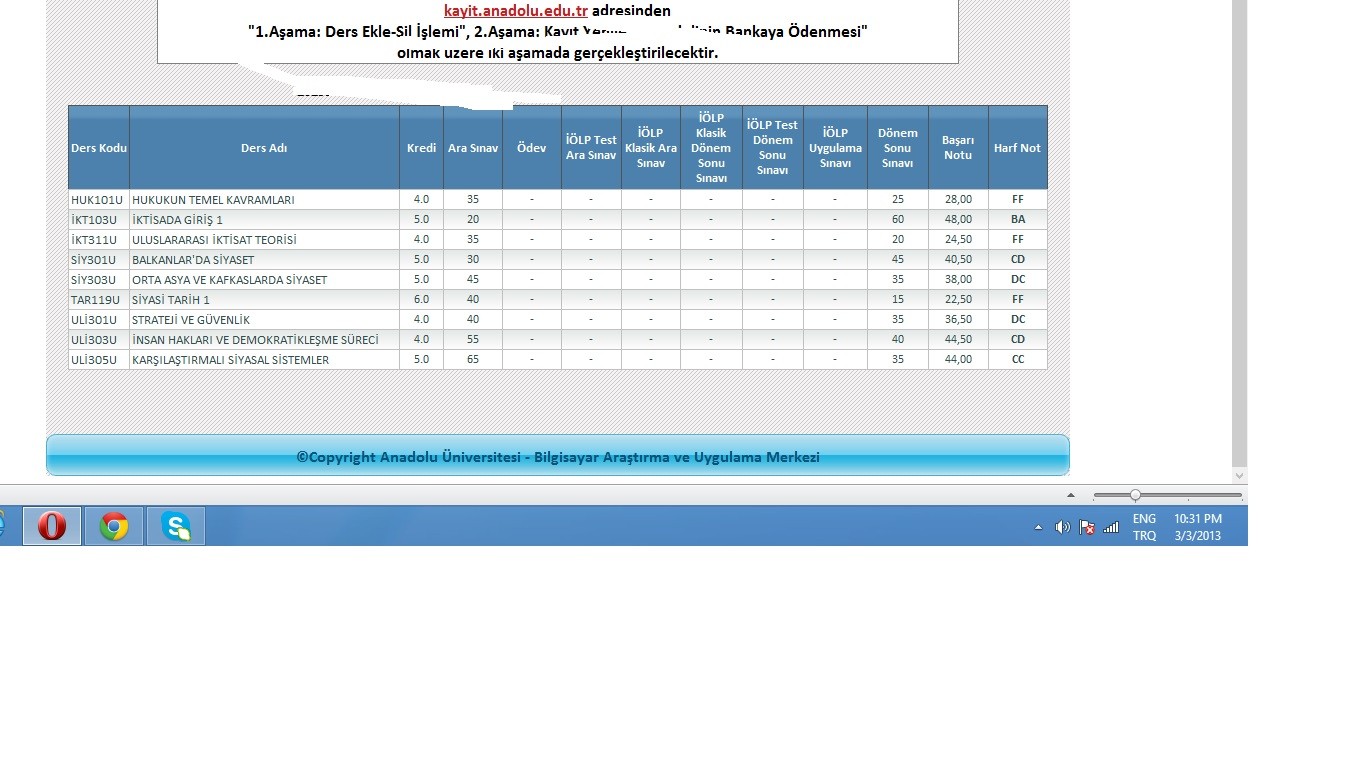The height and width of the screenshot is (768, 1366).
Task: Open the Opera browser from the taskbar
Action: [52, 526]
